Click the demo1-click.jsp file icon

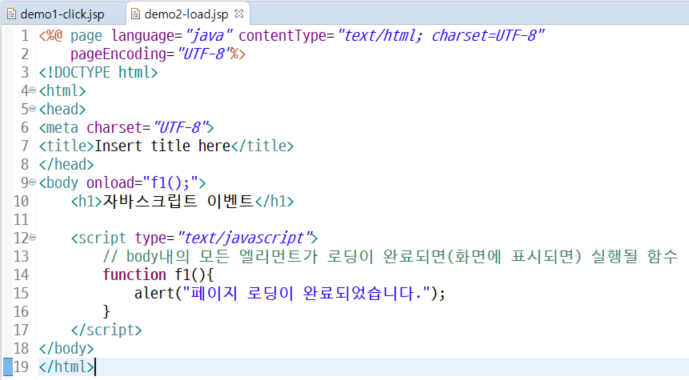pyautogui.click(x=12, y=14)
